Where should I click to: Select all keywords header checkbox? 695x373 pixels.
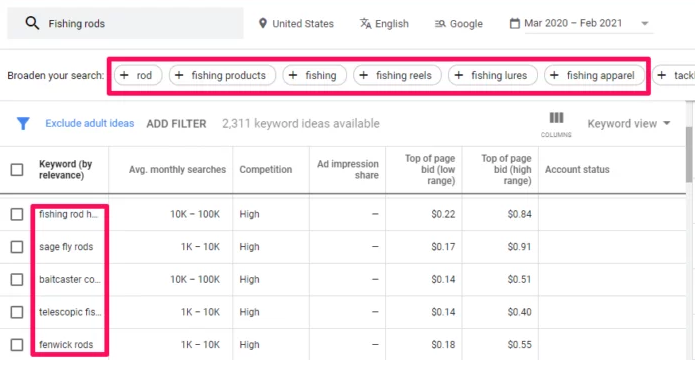click(17, 170)
